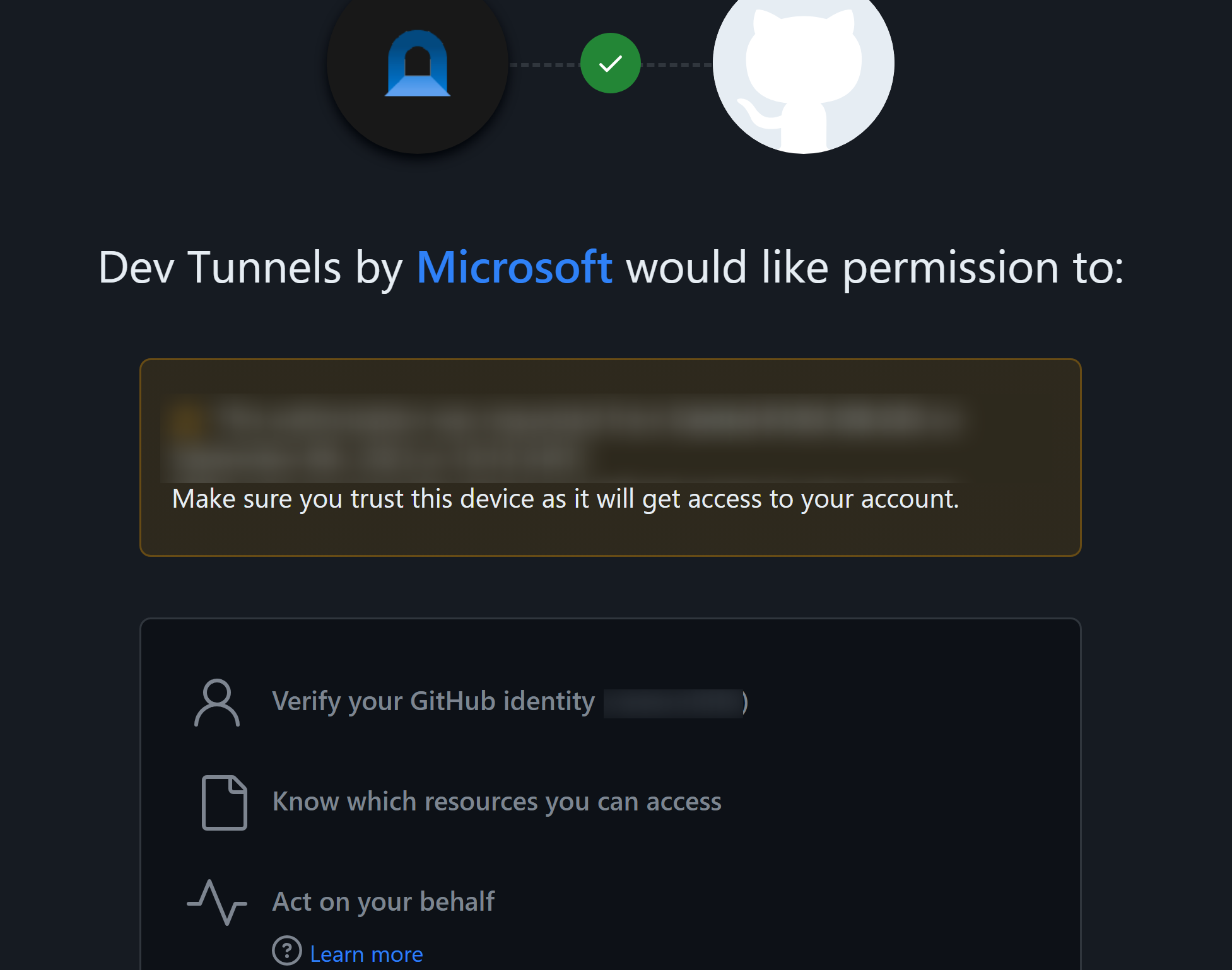This screenshot has height=970, width=1232.
Task: Click the would like permission to text
Action: 875,267
